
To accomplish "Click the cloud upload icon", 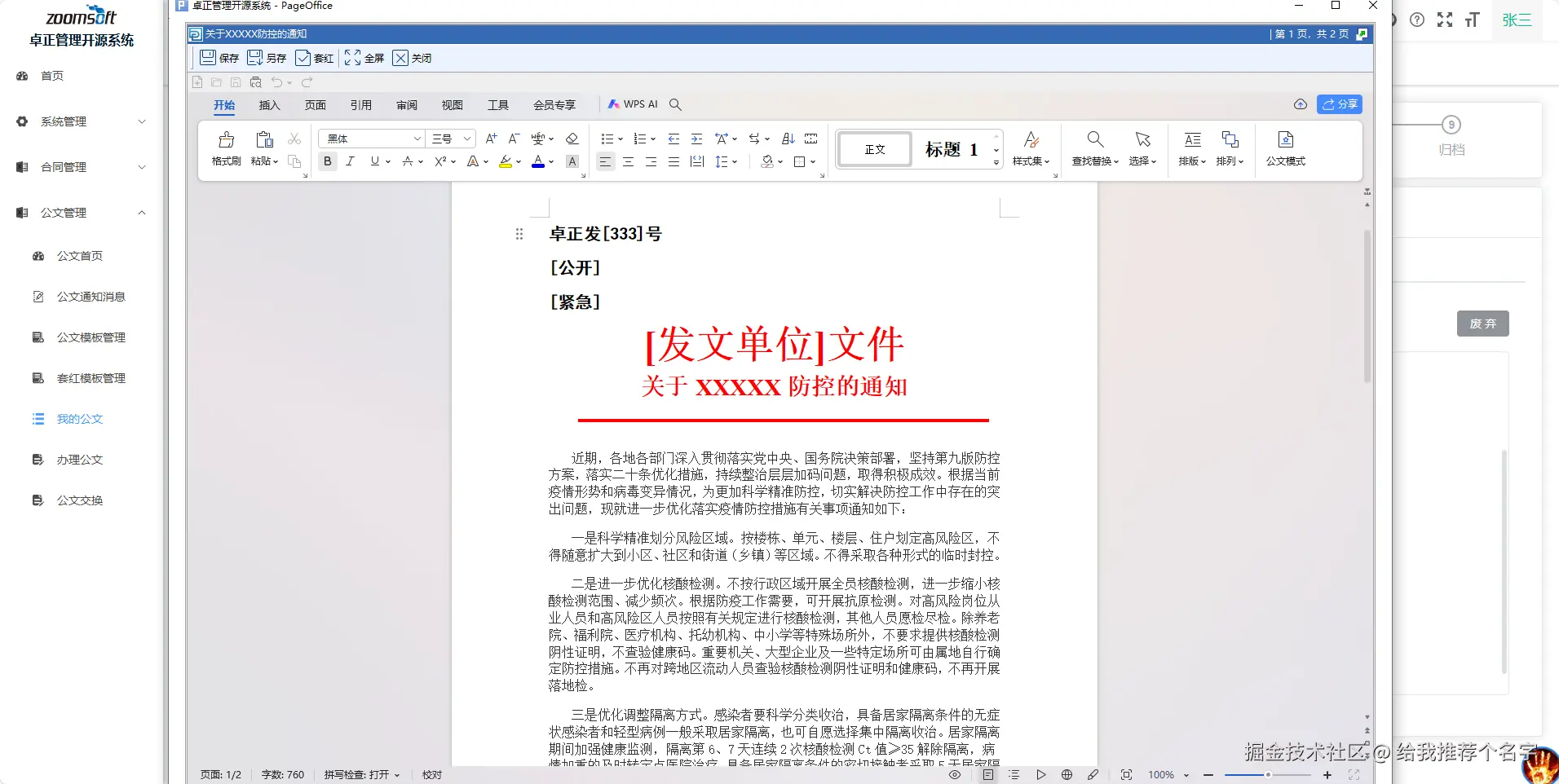I will [1301, 104].
